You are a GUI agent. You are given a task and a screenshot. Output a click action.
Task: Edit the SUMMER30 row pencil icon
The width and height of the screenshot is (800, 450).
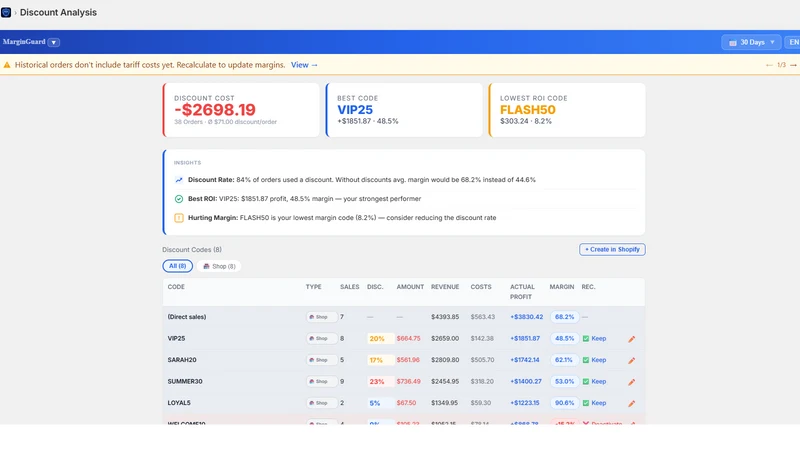click(632, 382)
